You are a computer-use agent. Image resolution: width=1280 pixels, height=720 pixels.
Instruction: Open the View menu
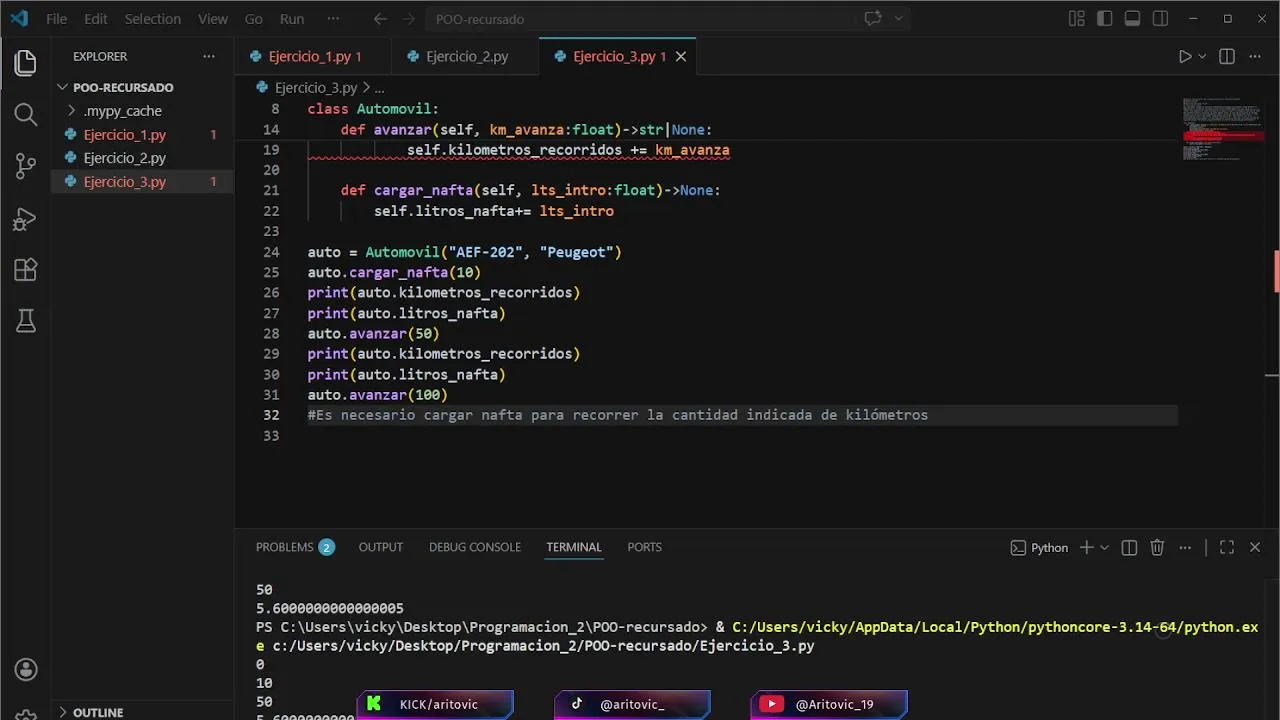coord(213,19)
